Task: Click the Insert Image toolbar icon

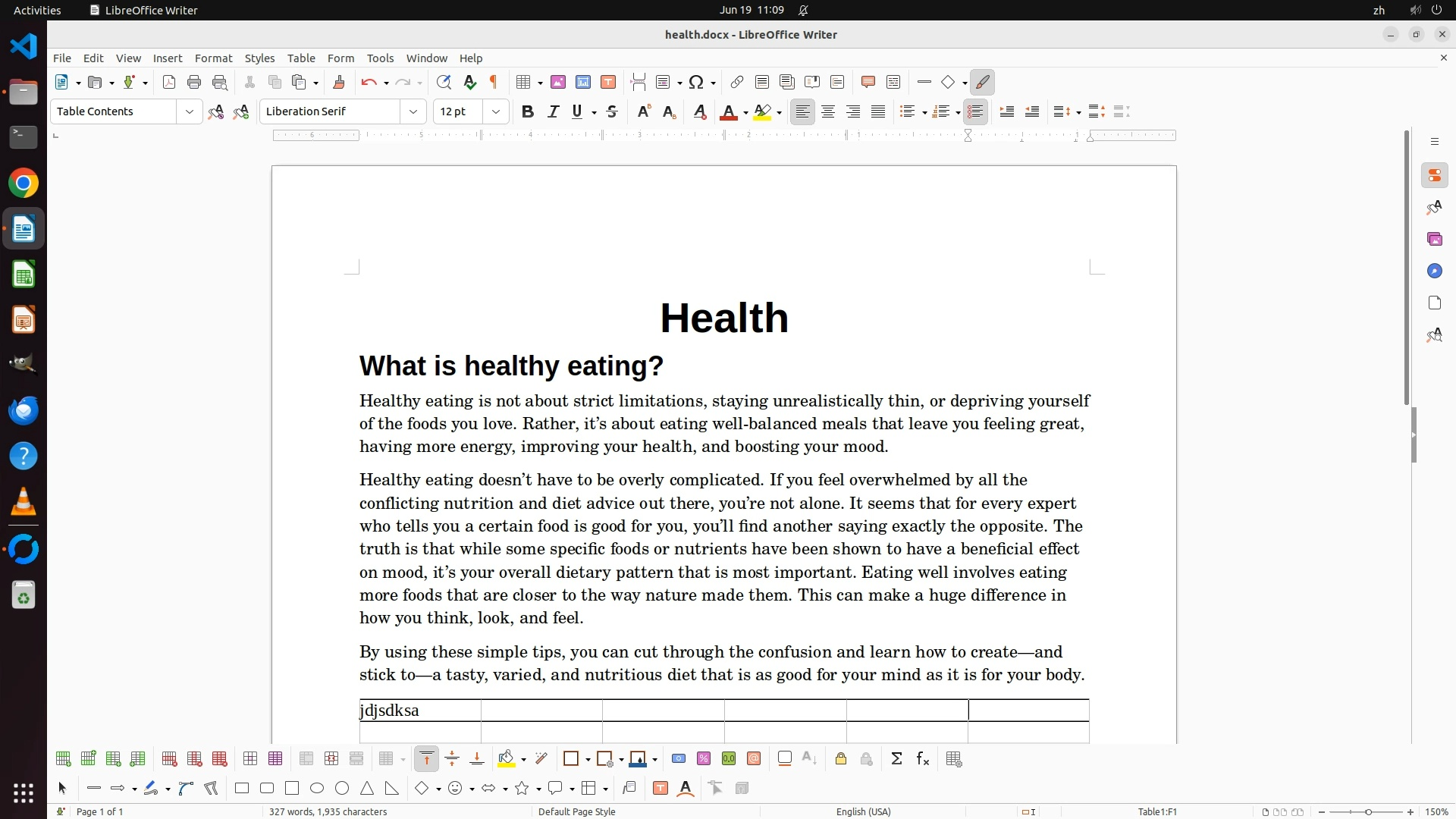Action: point(558,83)
